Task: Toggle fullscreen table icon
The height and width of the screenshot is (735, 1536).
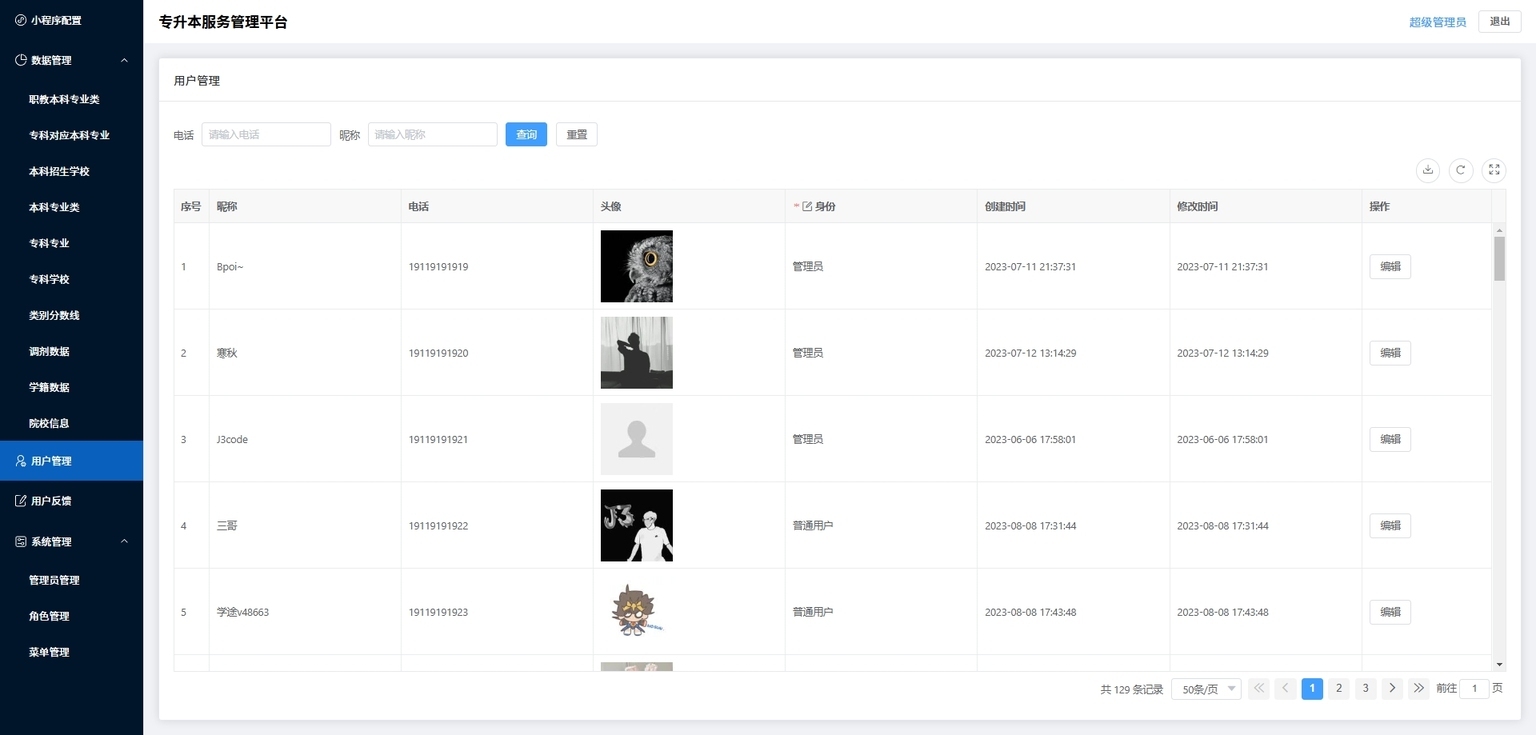Action: 1494,170
